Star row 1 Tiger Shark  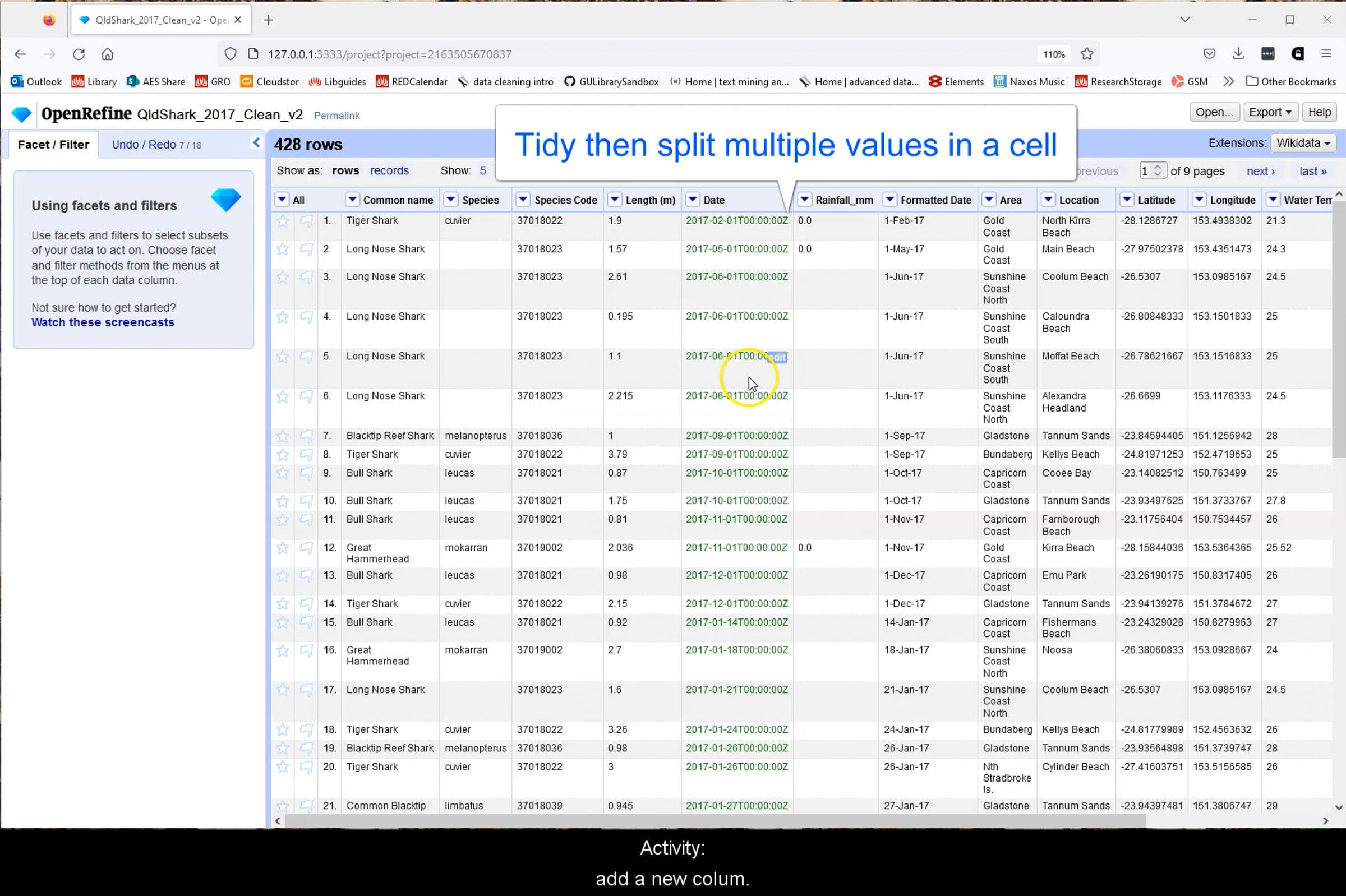pyautogui.click(x=282, y=221)
